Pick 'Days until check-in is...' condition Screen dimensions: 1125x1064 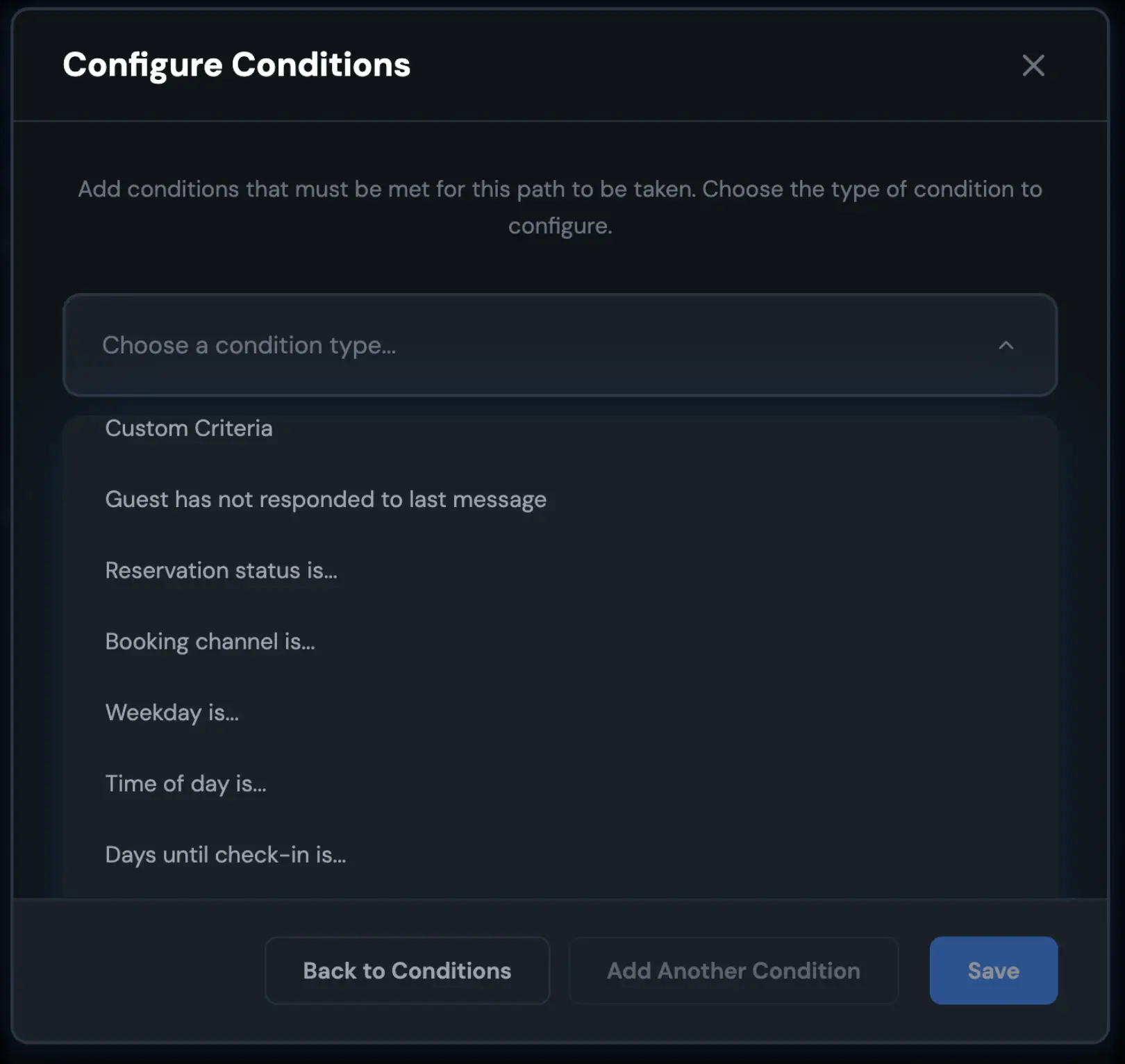coord(226,855)
